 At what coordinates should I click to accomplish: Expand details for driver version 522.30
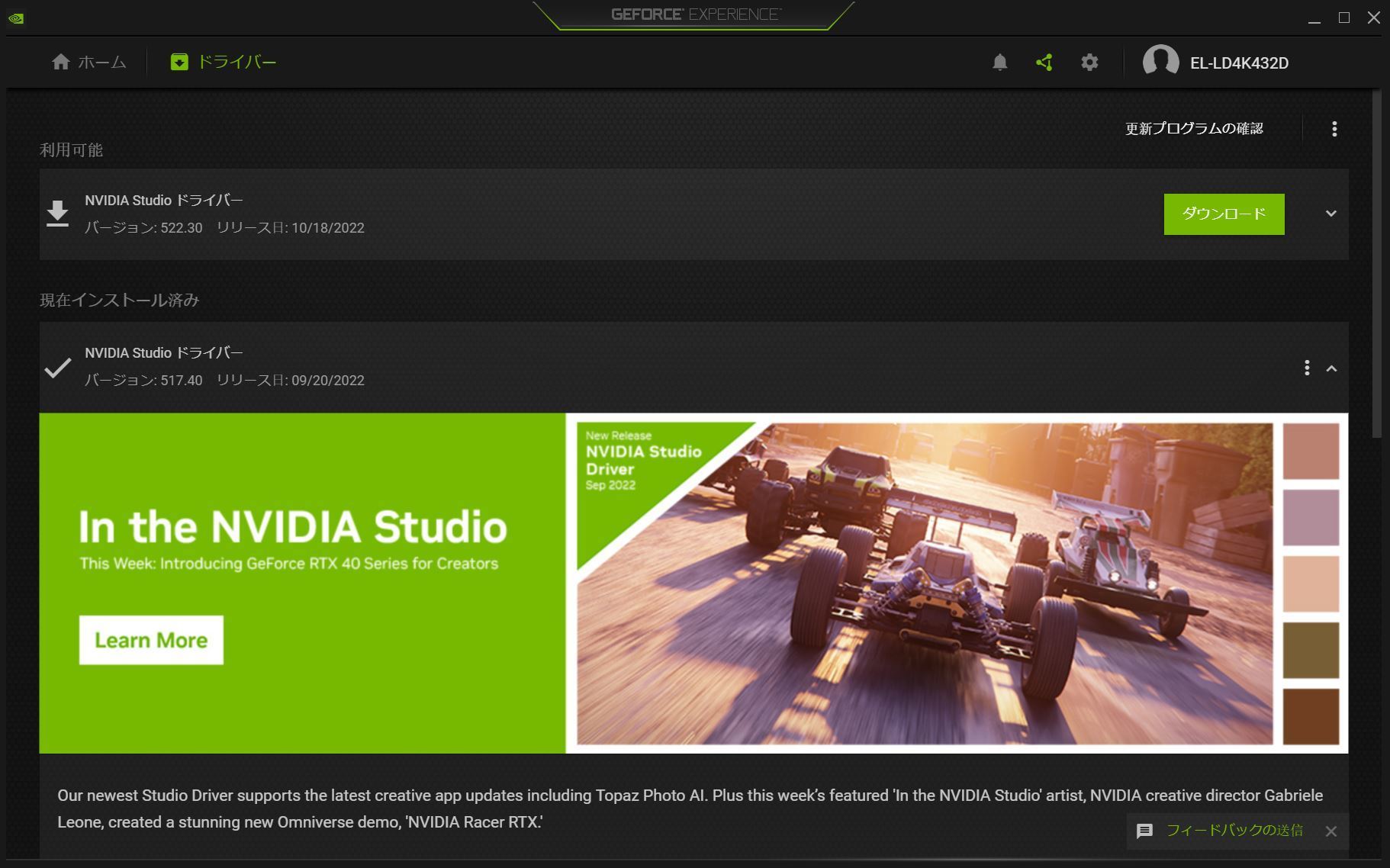point(1332,214)
